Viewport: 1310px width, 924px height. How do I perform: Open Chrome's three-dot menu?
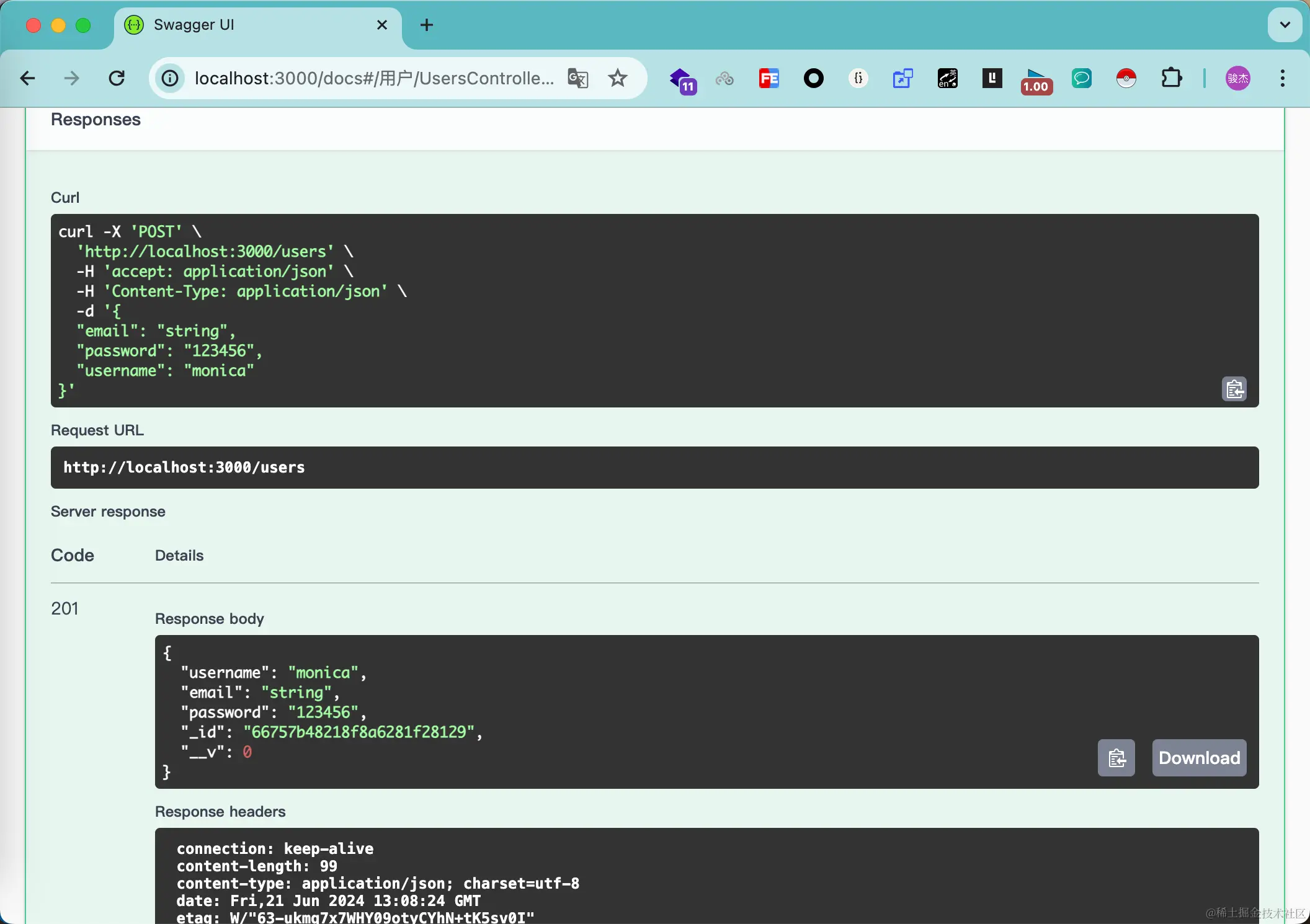point(1282,79)
